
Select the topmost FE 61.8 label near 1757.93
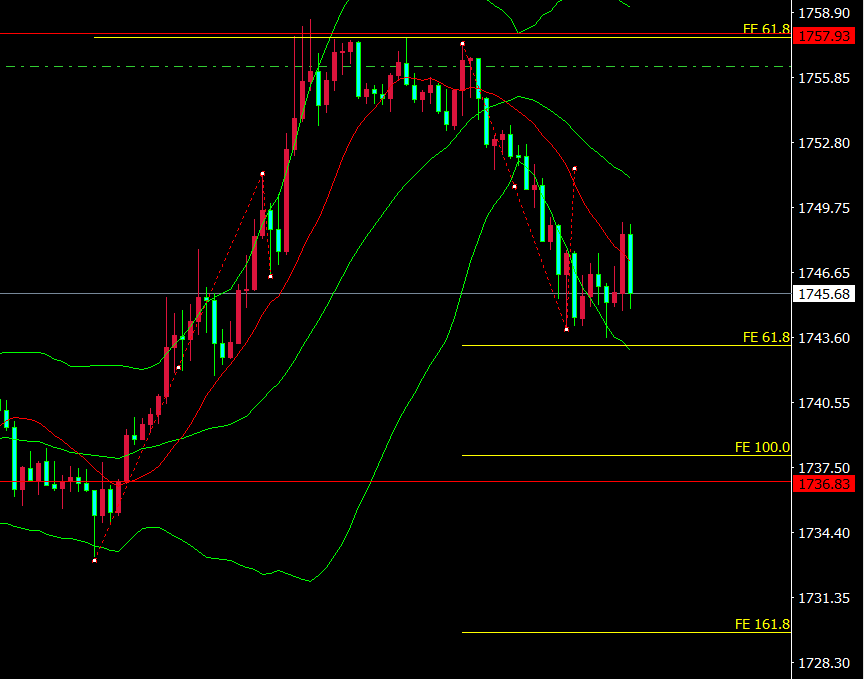766,29
